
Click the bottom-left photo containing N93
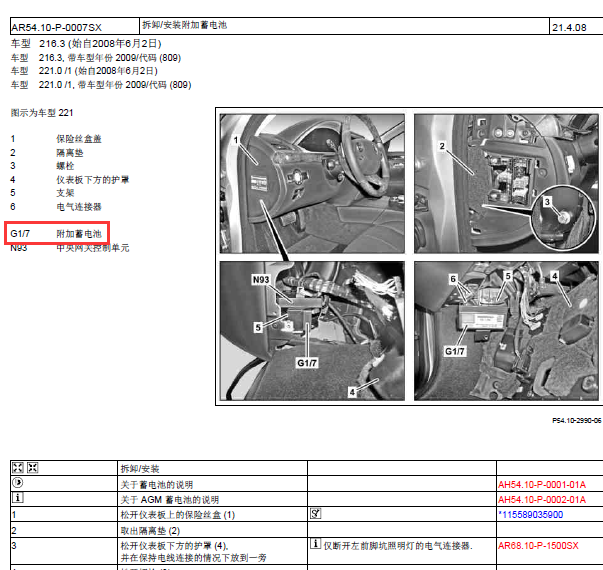tap(312, 331)
